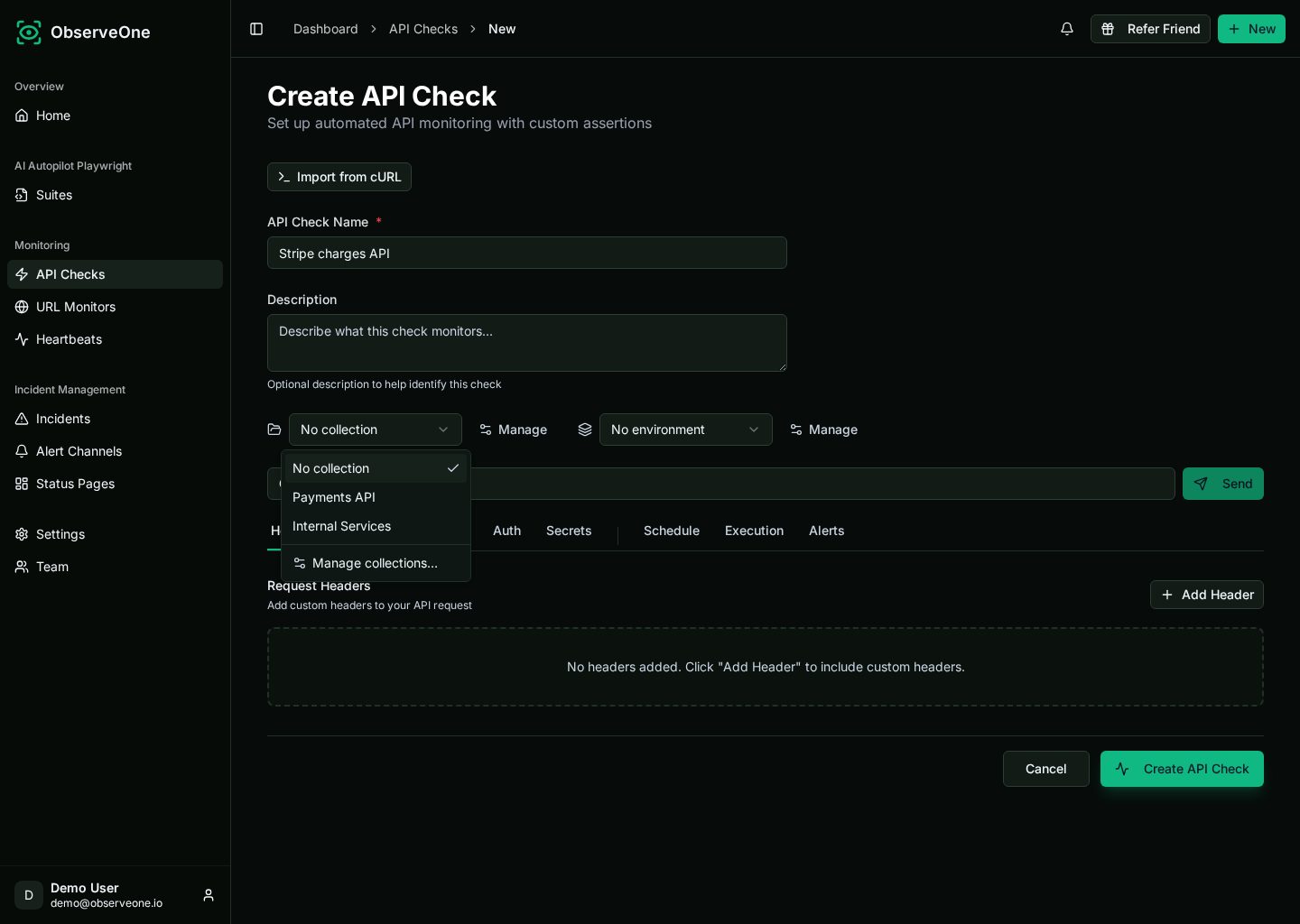Click the Send request button
1300x924 pixels.
pos(1223,484)
